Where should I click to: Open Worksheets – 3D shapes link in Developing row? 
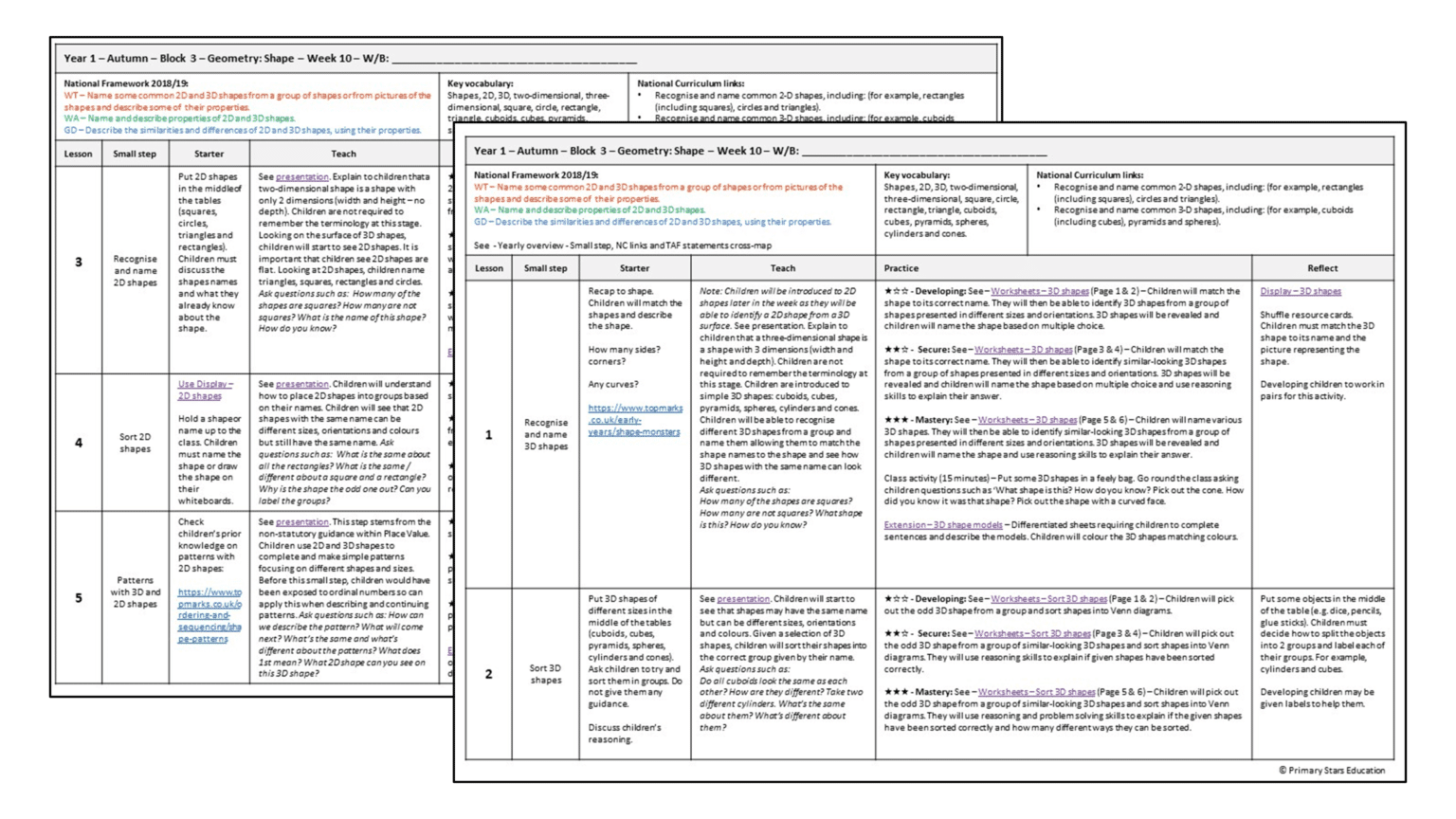(x=1039, y=291)
